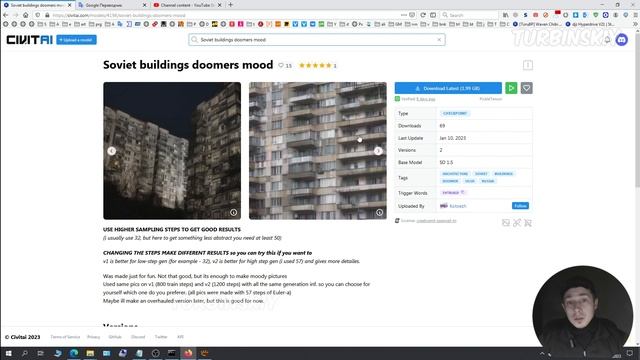The image size is (640, 360).
Task: Click the Checkpoint type badge
Action: (x=455, y=113)
